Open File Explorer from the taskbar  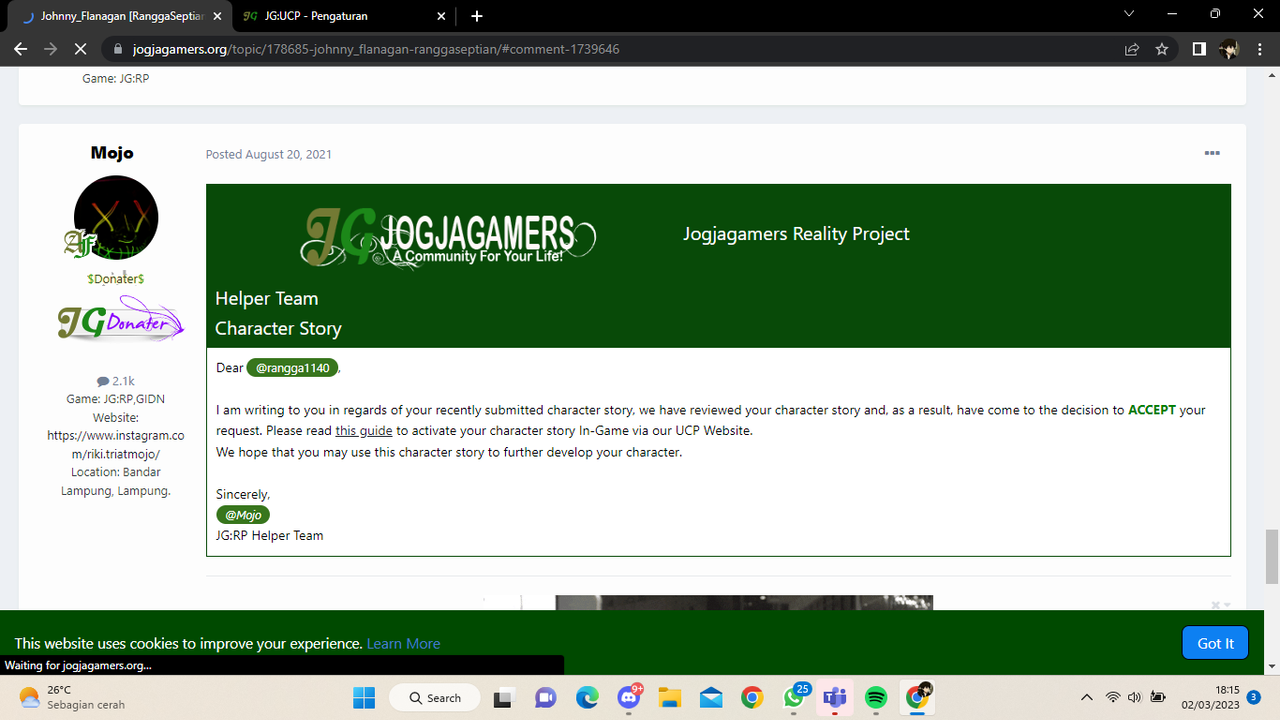pos(669,697)
